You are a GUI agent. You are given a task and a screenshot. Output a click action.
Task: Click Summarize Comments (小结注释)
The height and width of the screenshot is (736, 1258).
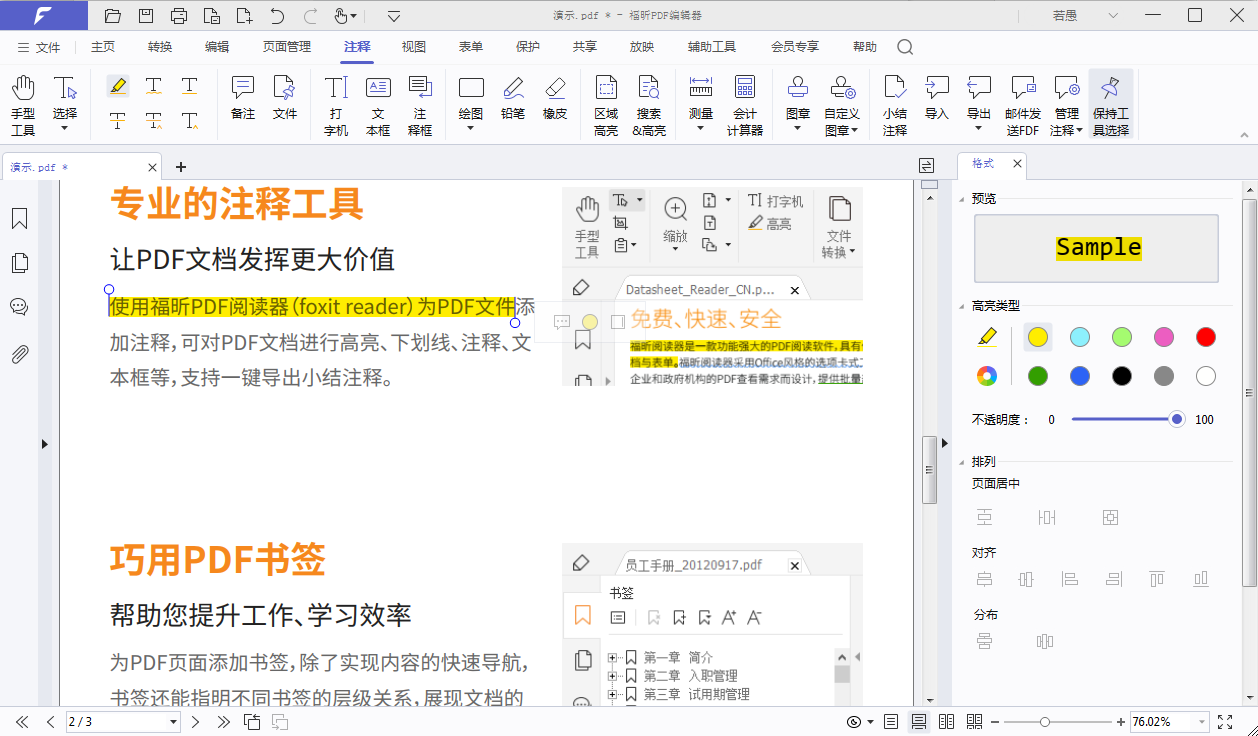click(x=895, y=105)
